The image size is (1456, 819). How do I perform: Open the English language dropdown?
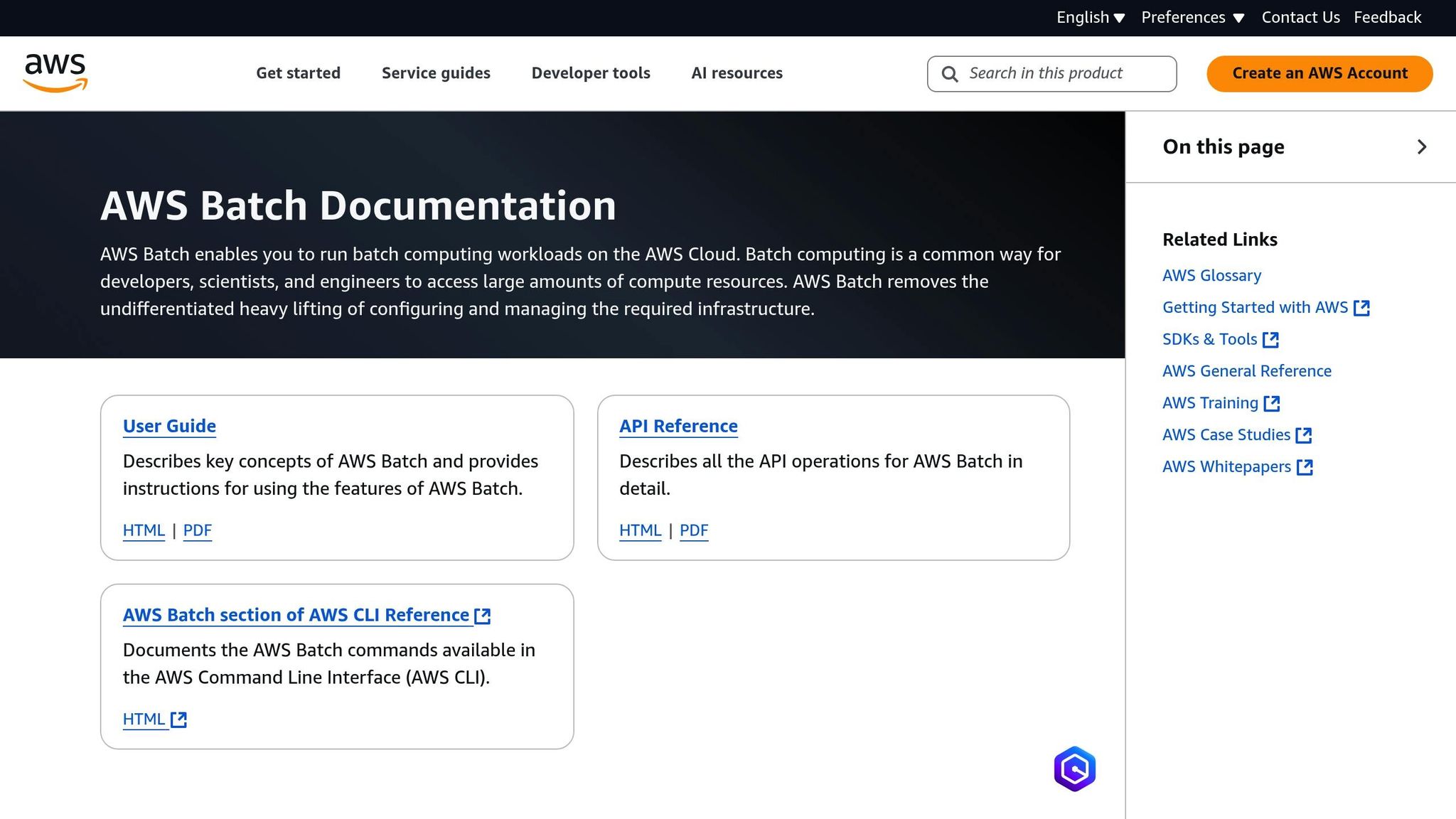[x=1090, y=17]
